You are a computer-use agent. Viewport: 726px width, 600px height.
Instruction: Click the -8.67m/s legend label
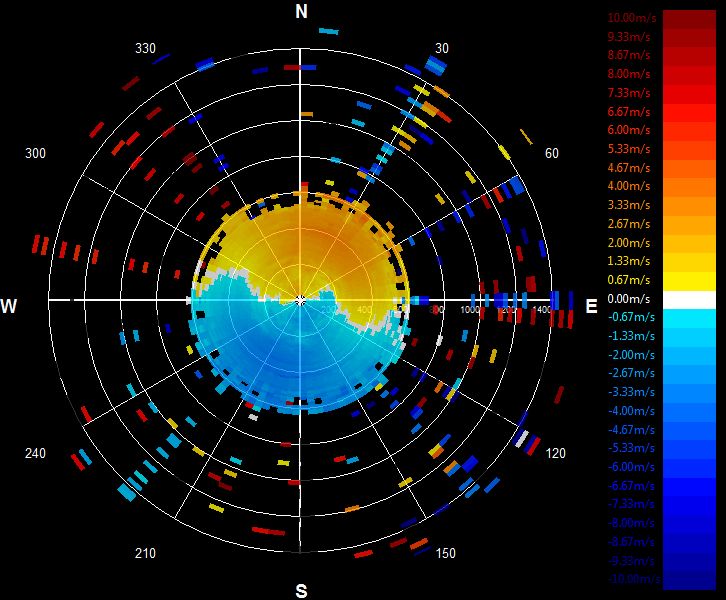tap(631, 542)
